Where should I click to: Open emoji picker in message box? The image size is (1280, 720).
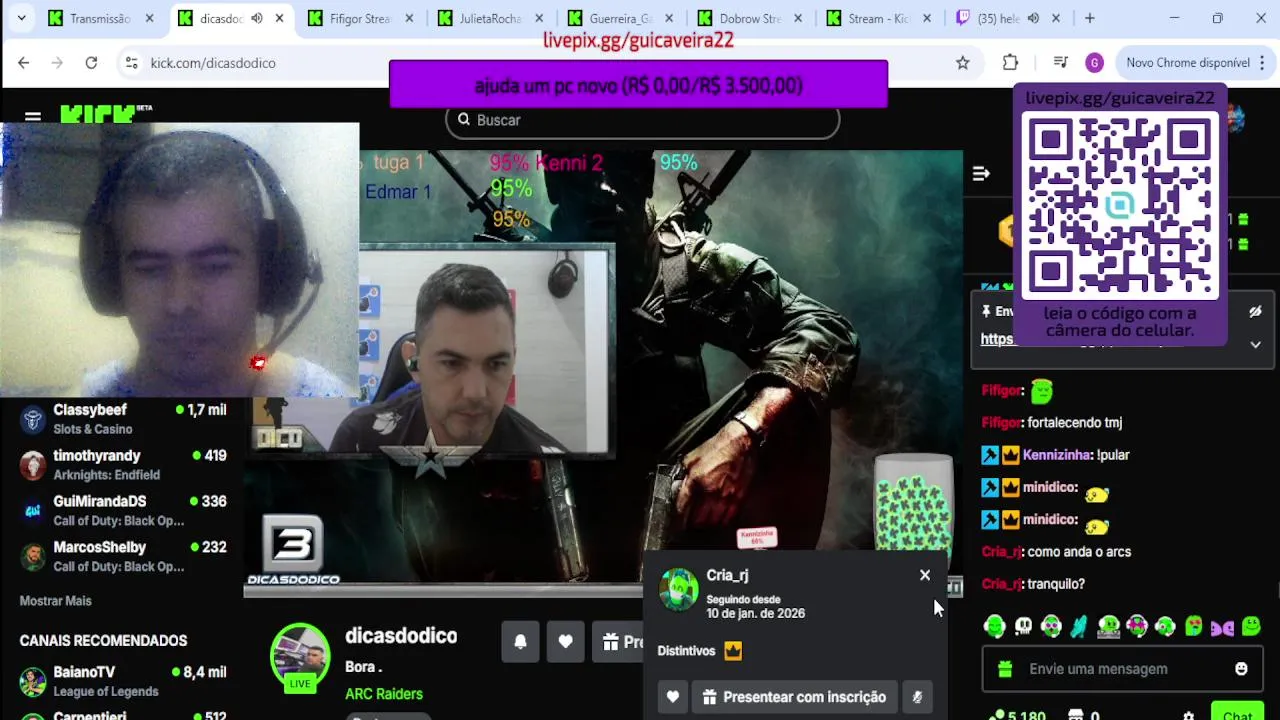(1241, 669)
